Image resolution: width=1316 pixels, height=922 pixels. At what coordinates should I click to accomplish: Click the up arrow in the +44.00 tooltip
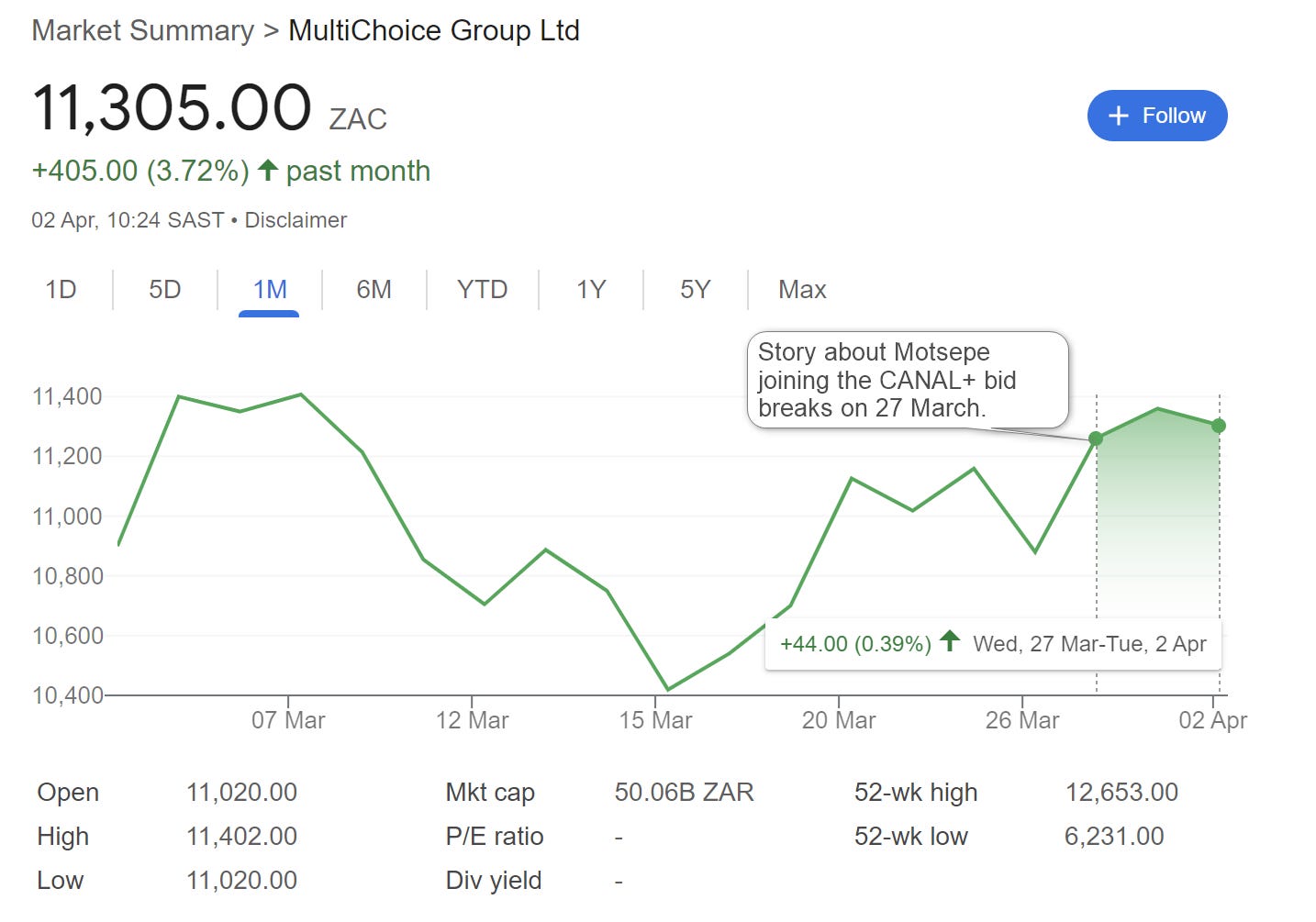tap(950, 641)
